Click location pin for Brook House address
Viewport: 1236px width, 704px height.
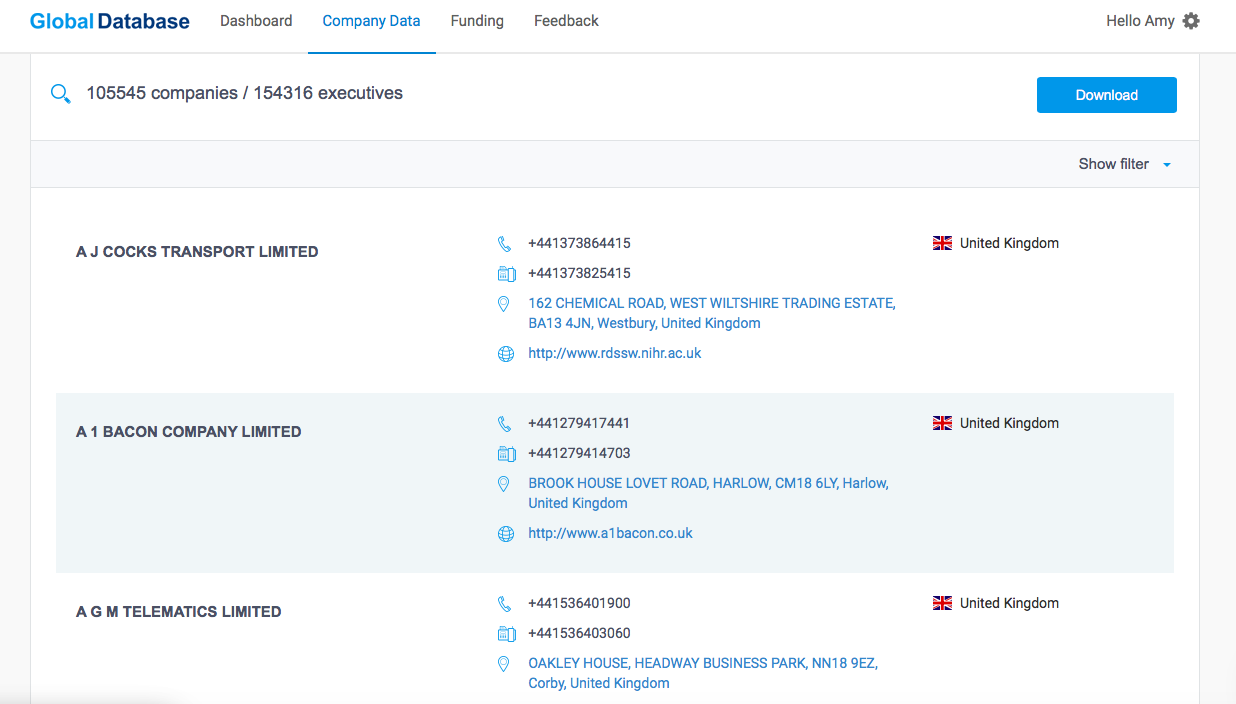point(504,483)
